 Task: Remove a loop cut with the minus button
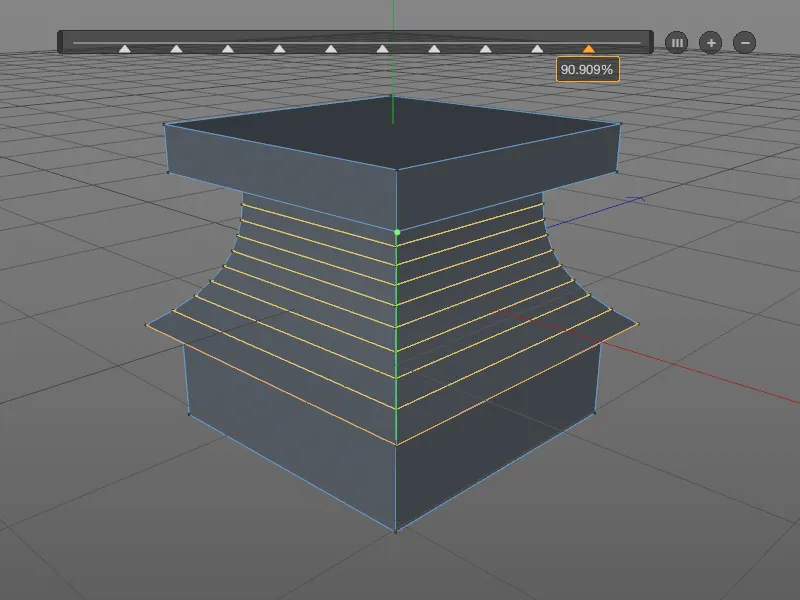pos(744,43)
